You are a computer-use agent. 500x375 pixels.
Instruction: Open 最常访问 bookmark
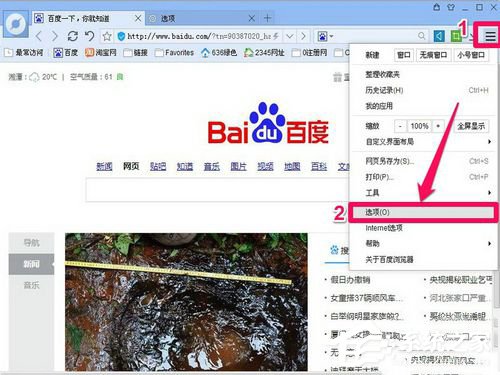pos(23,52)
